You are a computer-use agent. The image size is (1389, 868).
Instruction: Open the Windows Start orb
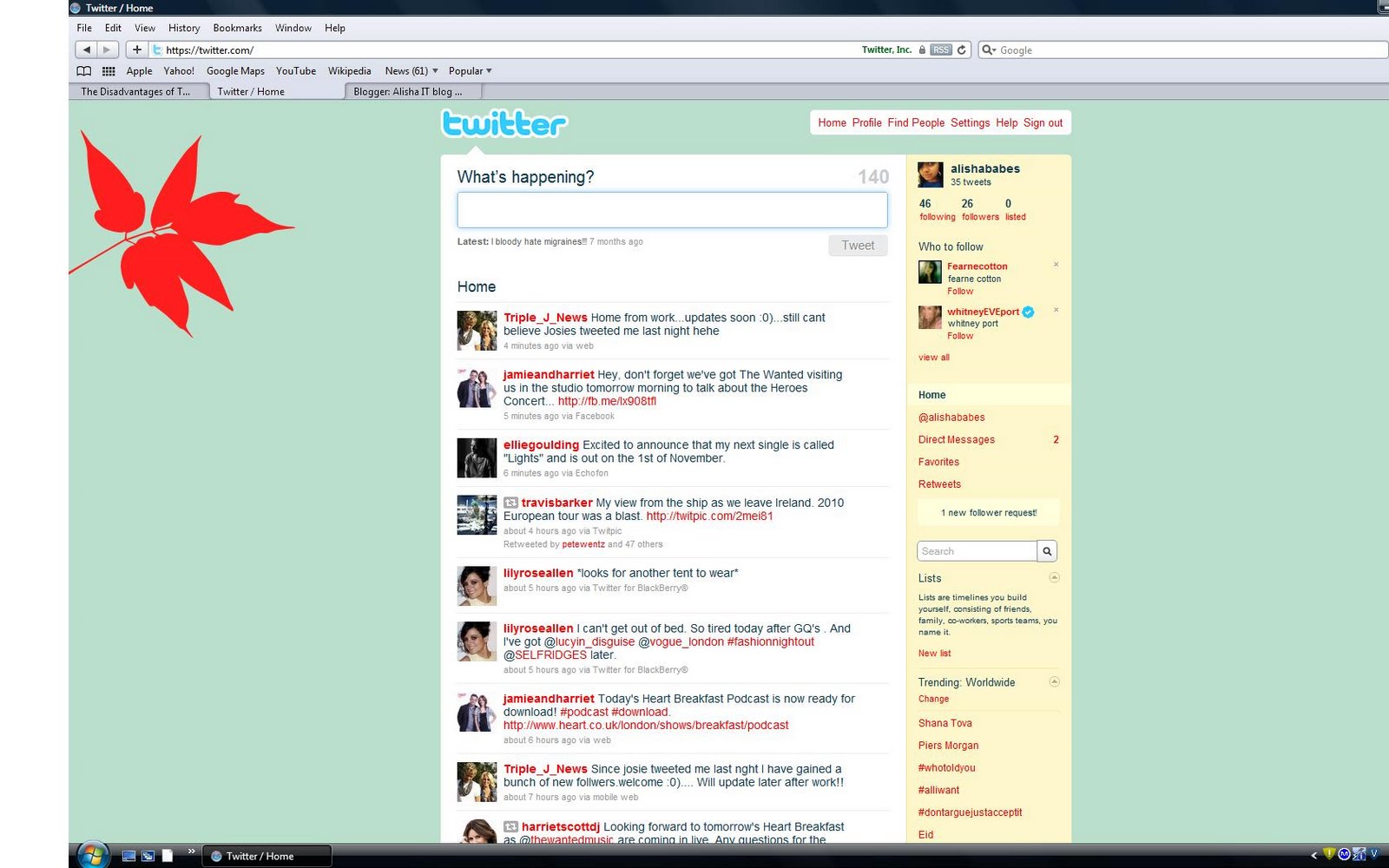pos(92,855)
